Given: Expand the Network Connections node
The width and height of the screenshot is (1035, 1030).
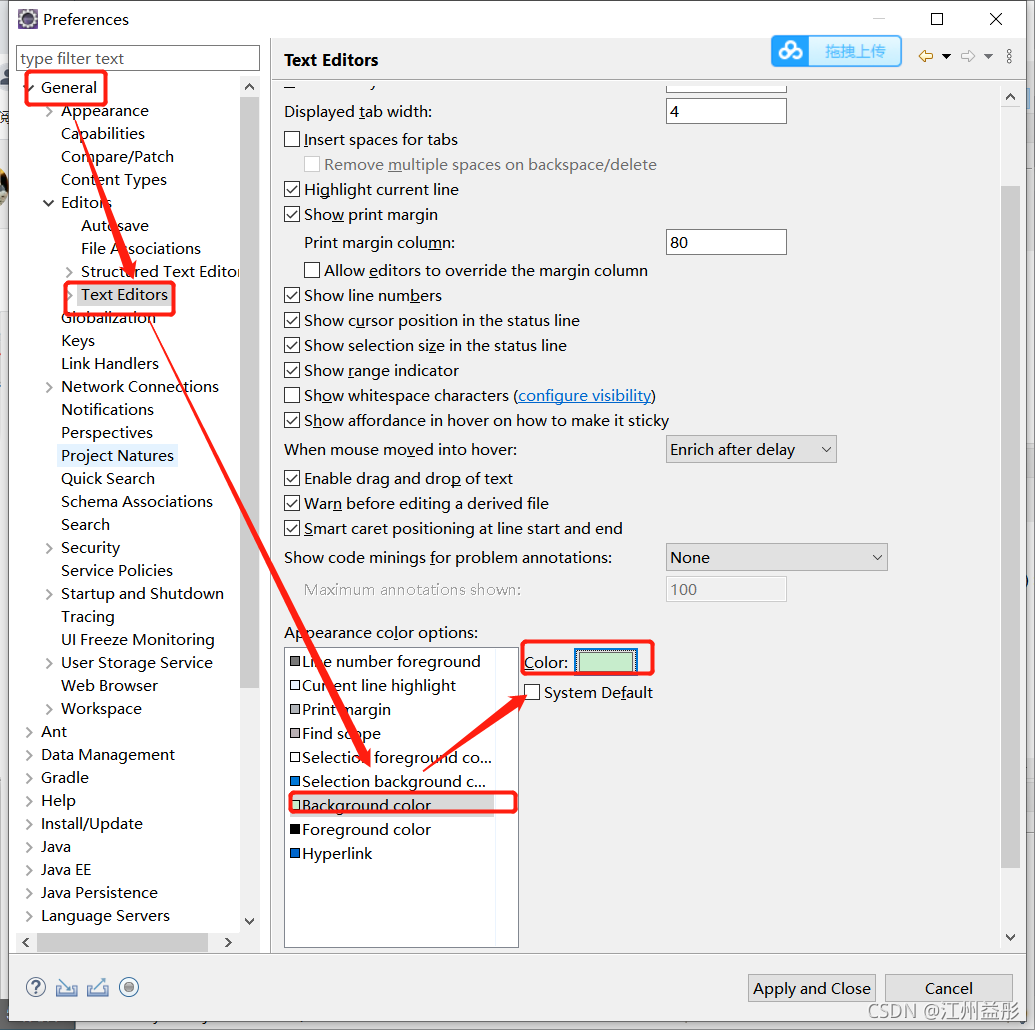Looking at the screenshot, I should click(49, 387).
